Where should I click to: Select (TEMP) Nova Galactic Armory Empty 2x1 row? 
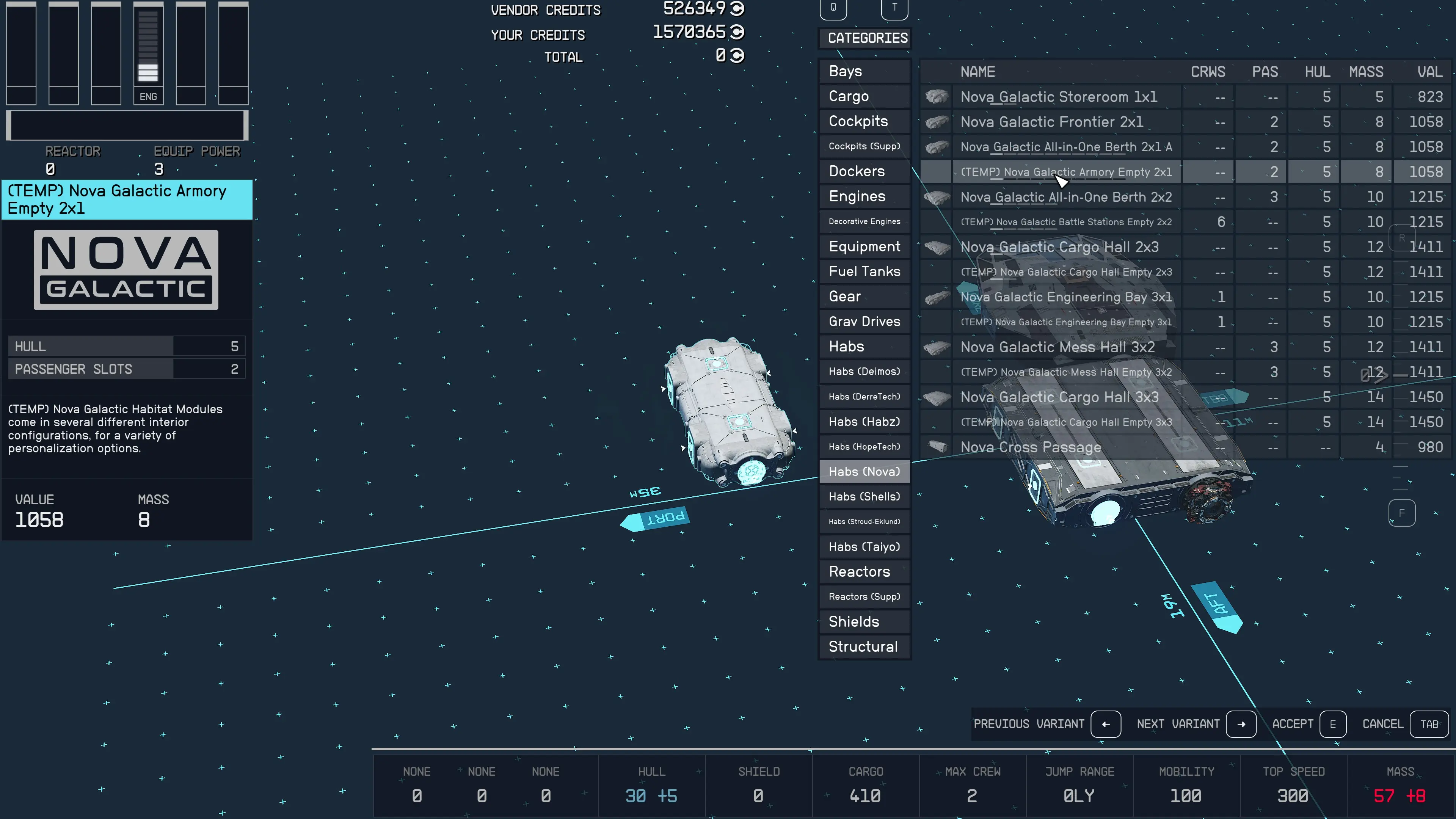(x=1185, y=172)
